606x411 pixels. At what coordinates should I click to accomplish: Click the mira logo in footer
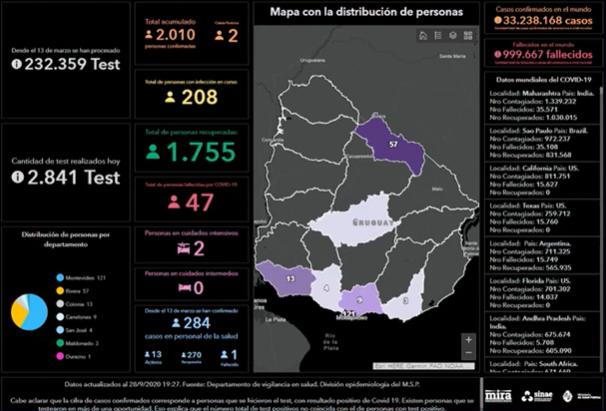click(499, 393)
